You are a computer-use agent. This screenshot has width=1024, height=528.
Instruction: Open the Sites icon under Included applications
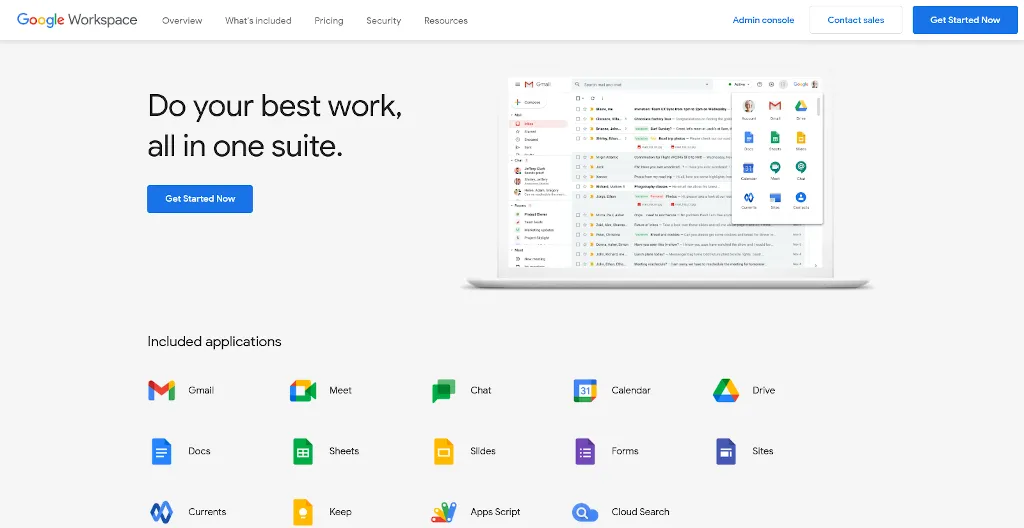click(x=726, y=451)
